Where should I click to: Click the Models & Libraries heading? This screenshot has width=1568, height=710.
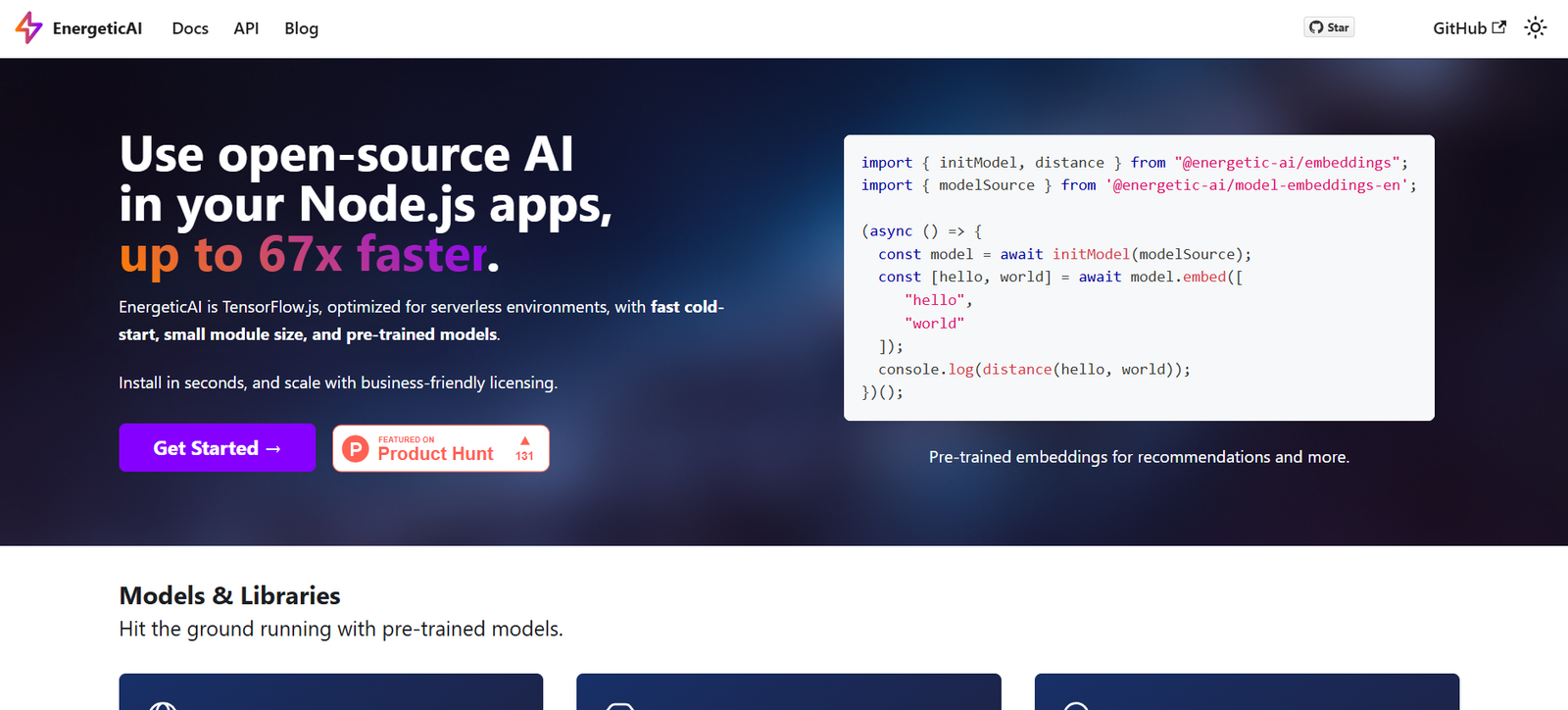click(229, 595)
